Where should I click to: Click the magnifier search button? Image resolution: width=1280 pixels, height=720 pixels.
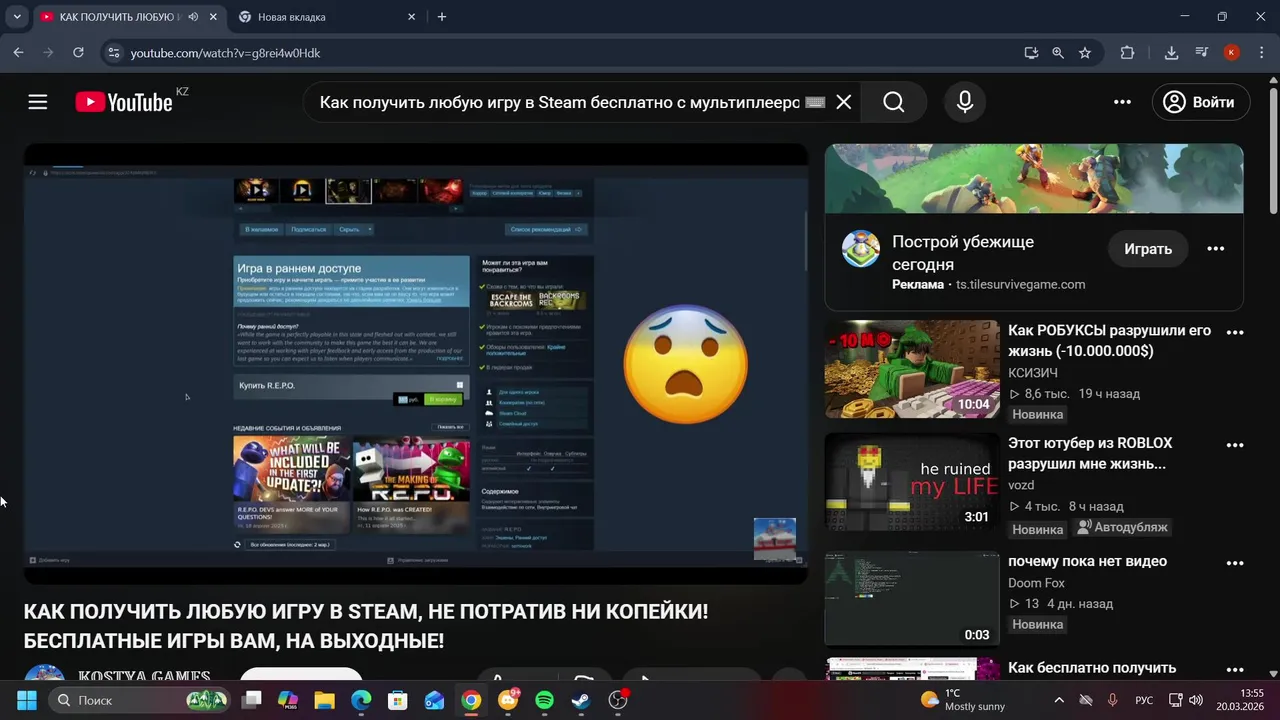pyautogui.click(x=894, y=102)
